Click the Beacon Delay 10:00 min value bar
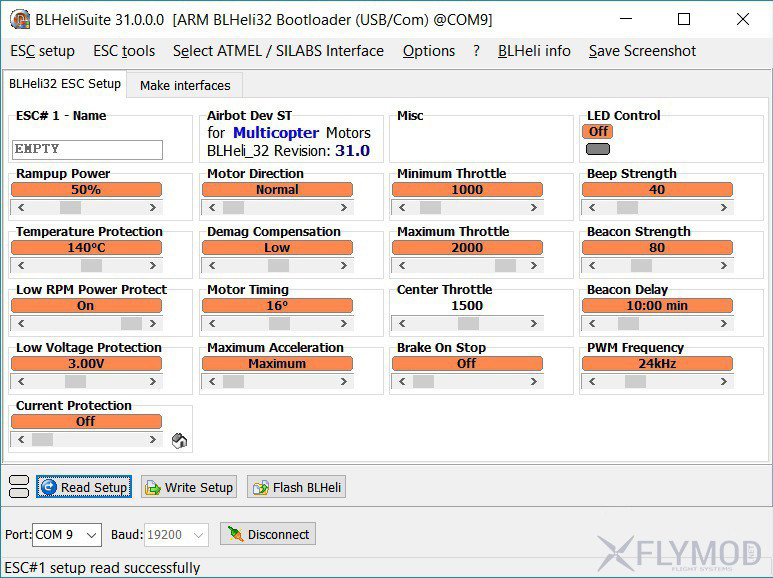 pos(657,306)
